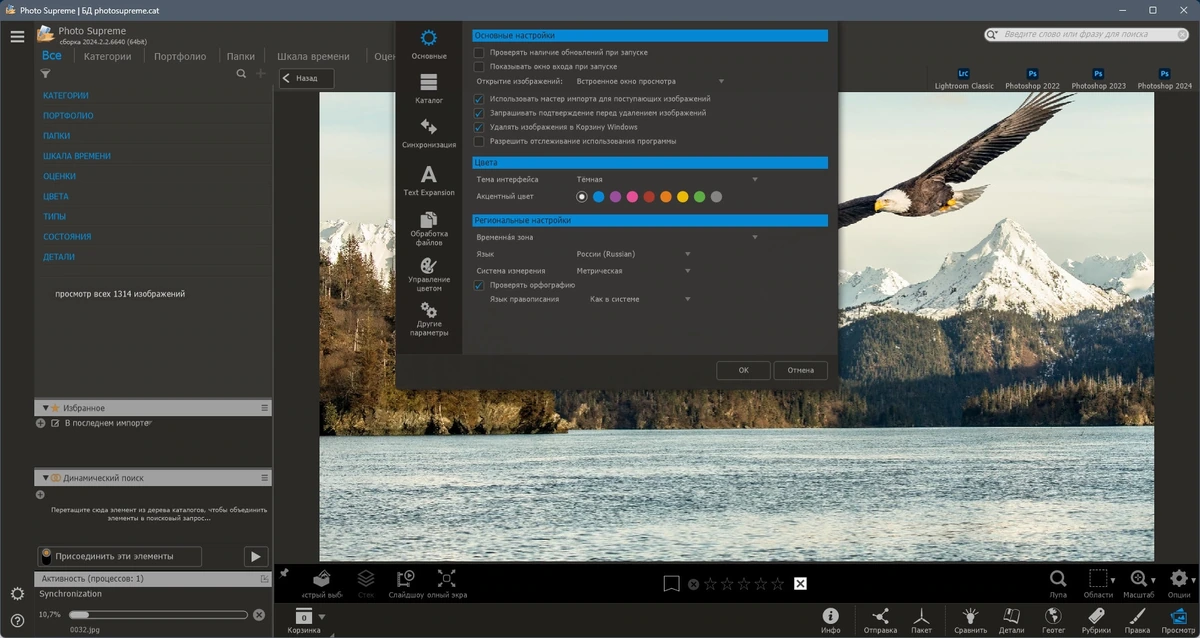The width and height of the screenshot is (1200, 638).
Task: Toggle the bookmark flag on image
Action: (671, 583)
